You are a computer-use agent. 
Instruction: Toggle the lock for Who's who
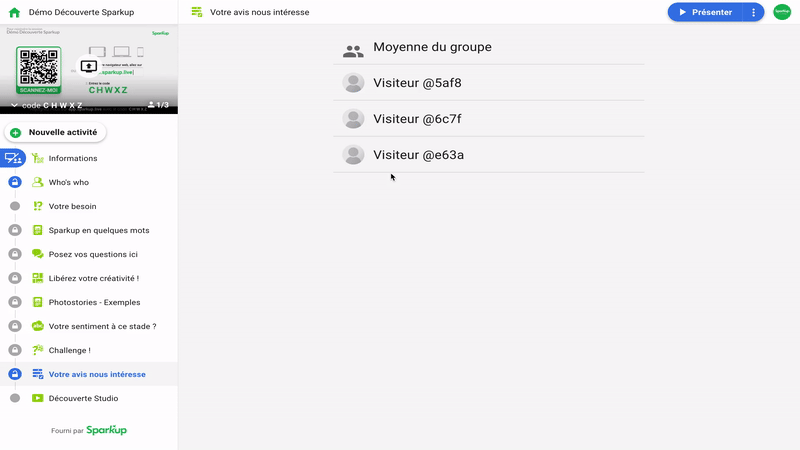coord(15,182)
